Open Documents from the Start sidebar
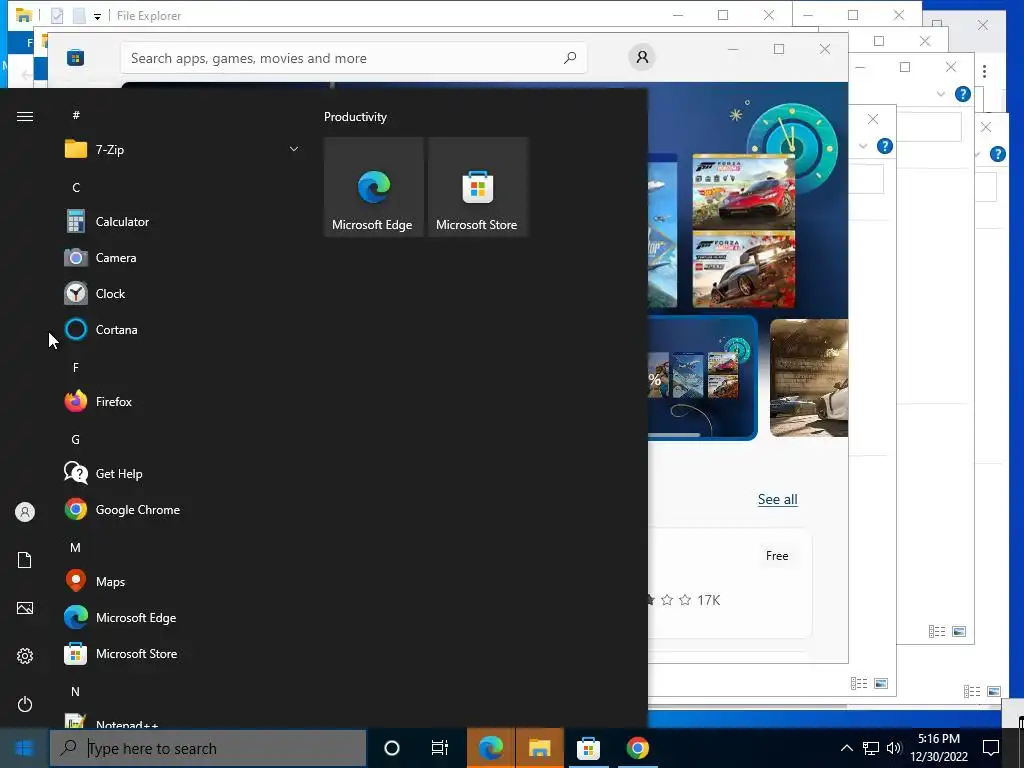Viewport: 1024px width, 768px height. pos(25,560)
